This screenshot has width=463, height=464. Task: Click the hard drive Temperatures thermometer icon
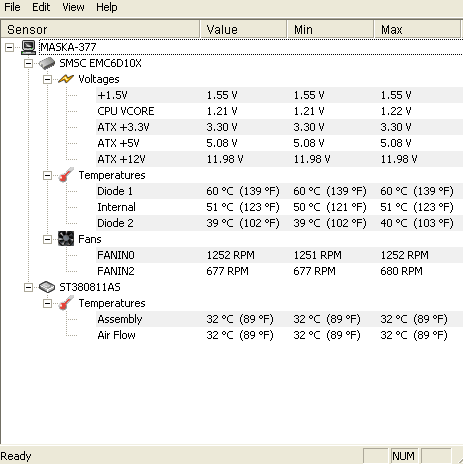pyautogui.click(x=66, y=303)
